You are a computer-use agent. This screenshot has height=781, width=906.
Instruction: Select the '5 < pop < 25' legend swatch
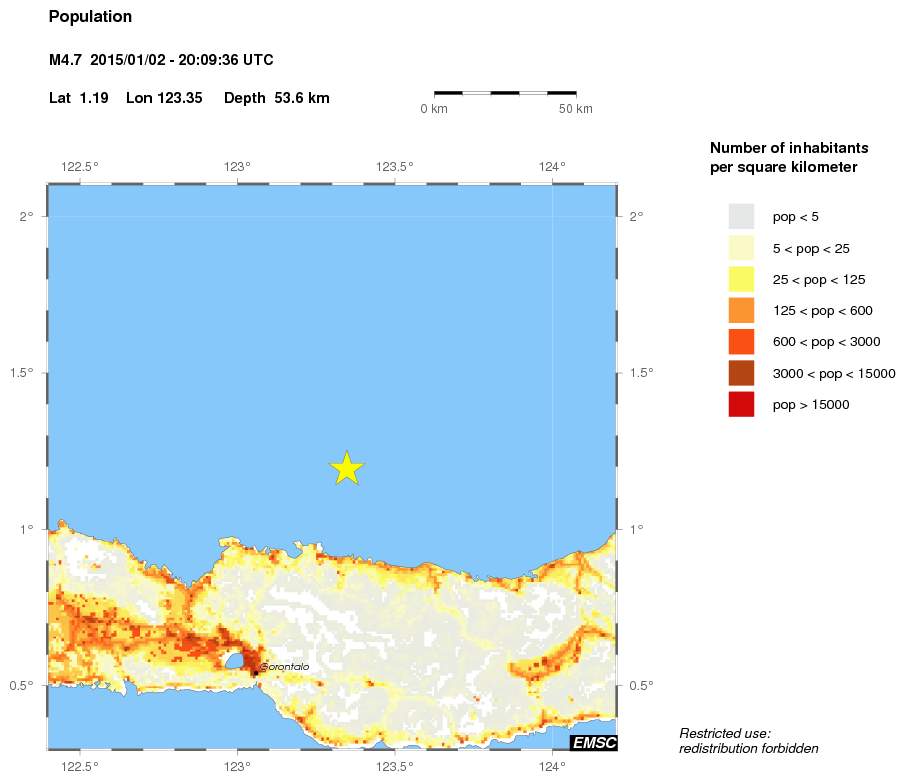(741, 248)
